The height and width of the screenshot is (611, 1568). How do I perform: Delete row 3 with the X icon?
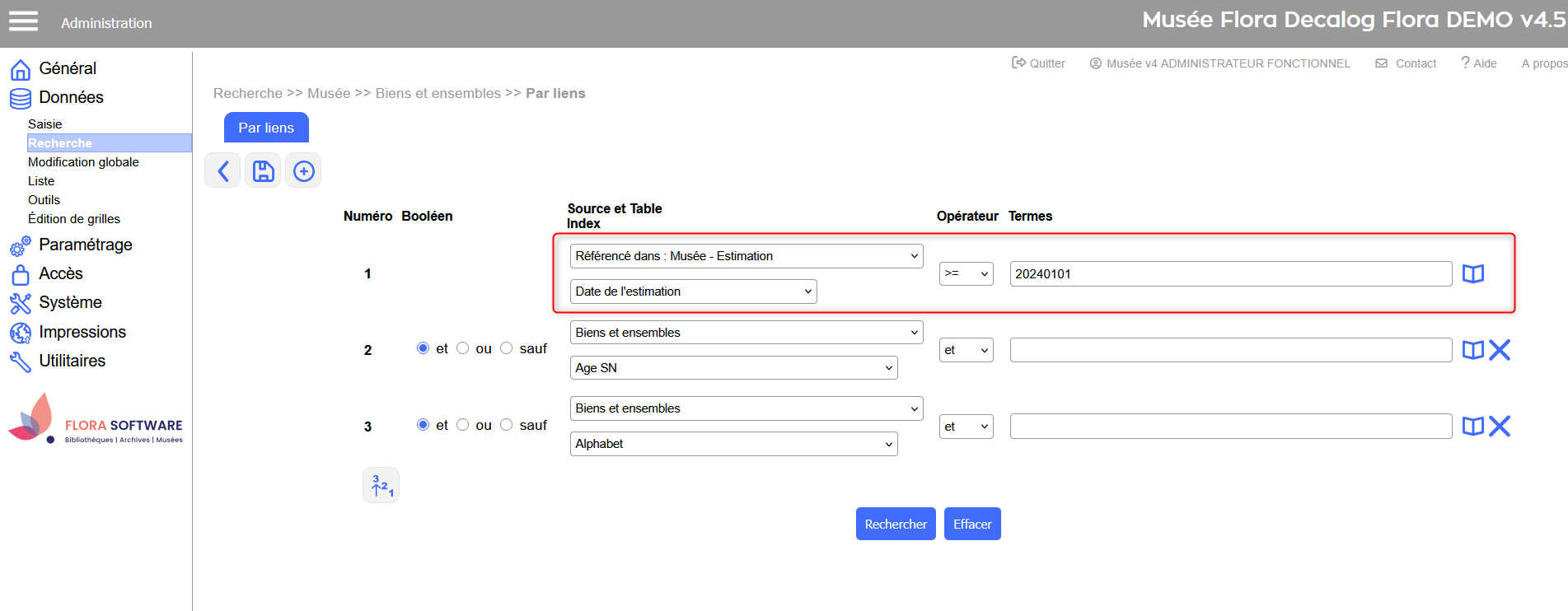[1500, 426]
